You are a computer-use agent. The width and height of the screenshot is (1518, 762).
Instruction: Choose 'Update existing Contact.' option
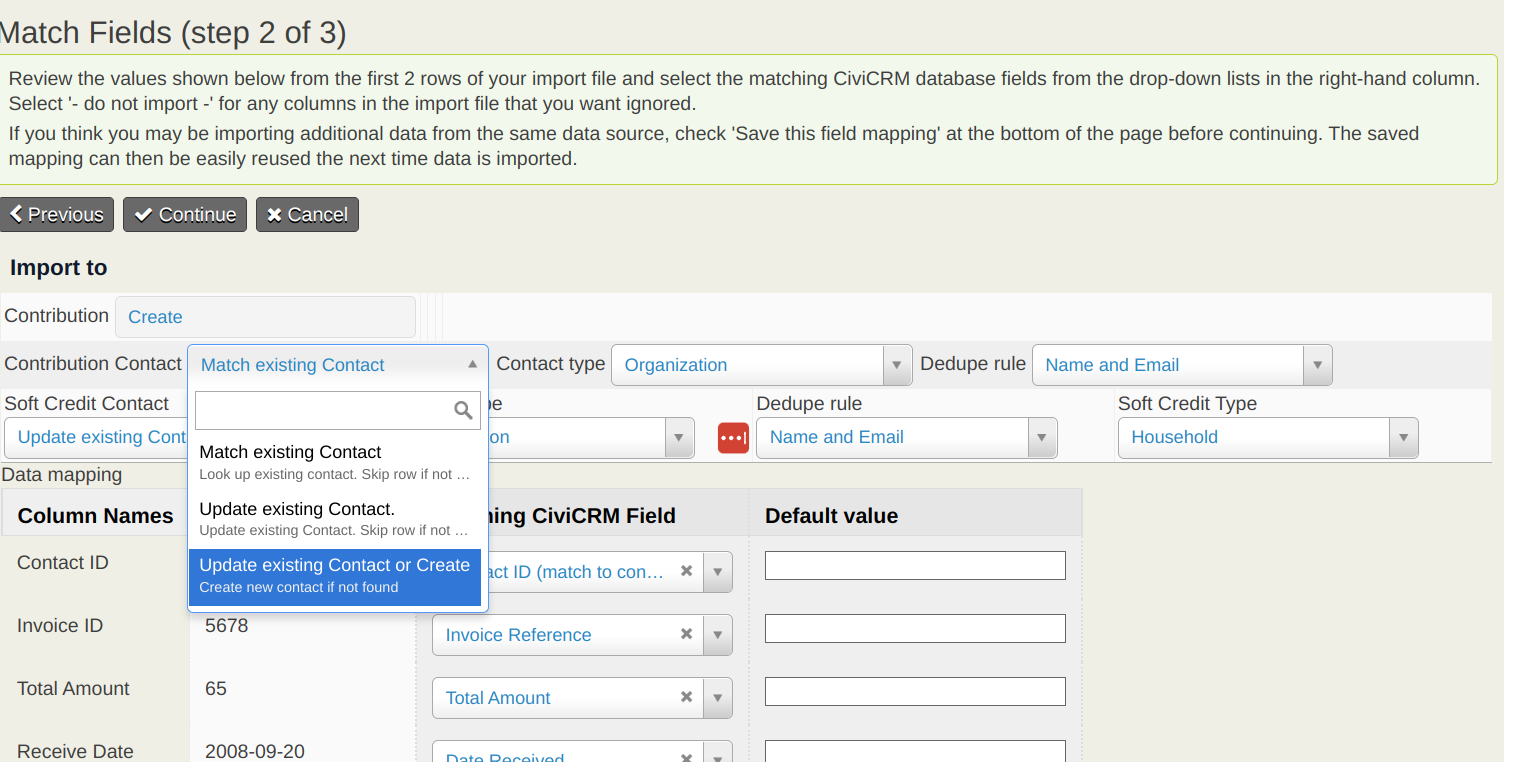point(335,519)
